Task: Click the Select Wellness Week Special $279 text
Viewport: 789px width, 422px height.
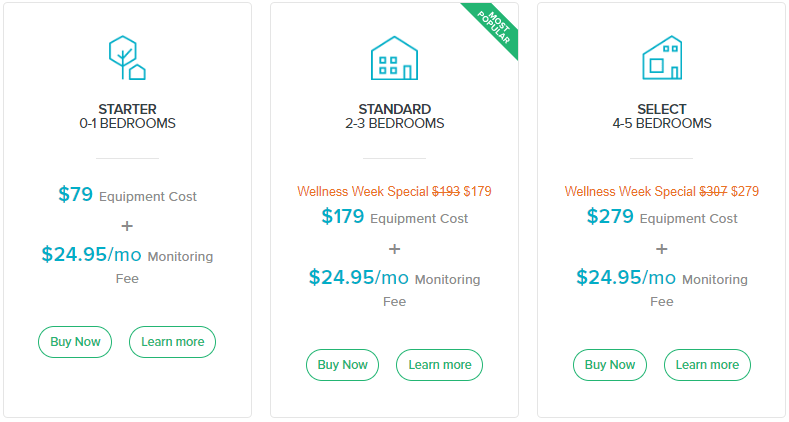Action: [x=662, y=191]
